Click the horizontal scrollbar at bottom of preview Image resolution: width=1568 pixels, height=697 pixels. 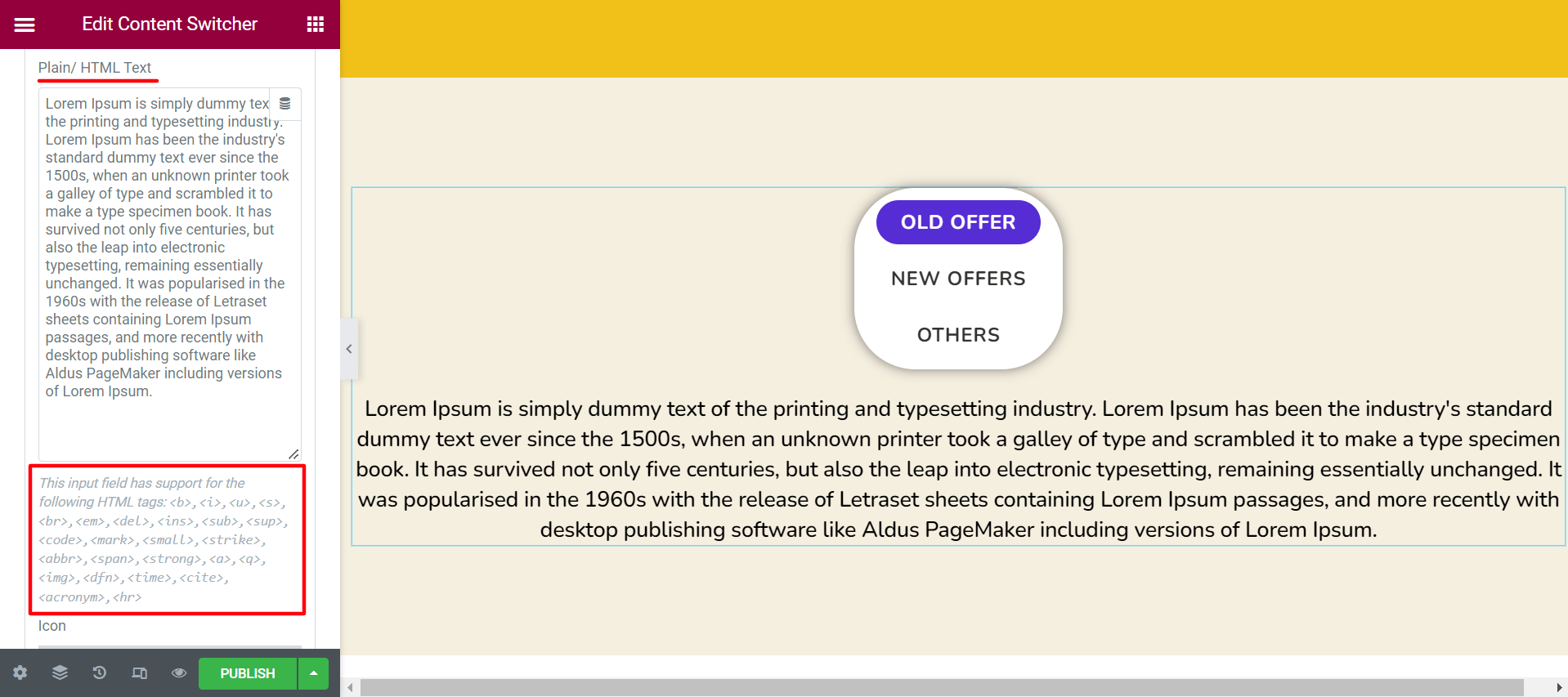[942, 687]
